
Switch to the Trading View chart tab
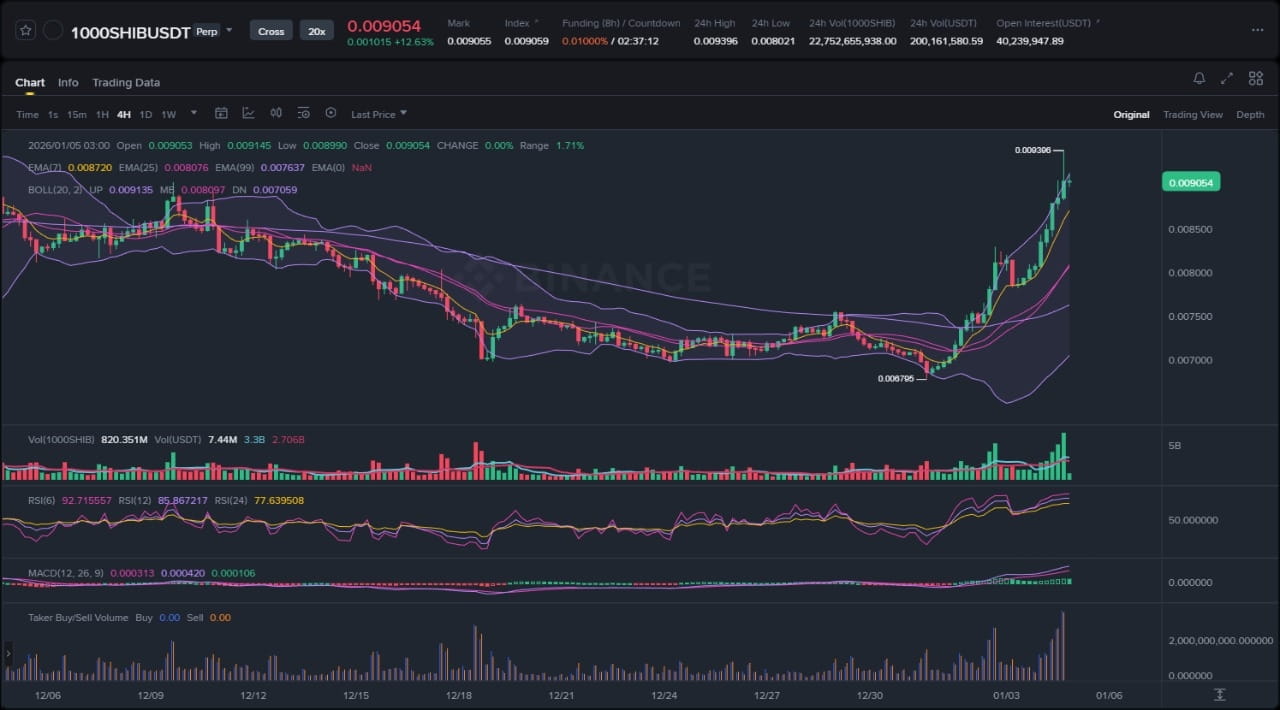tap(1192, 115)
